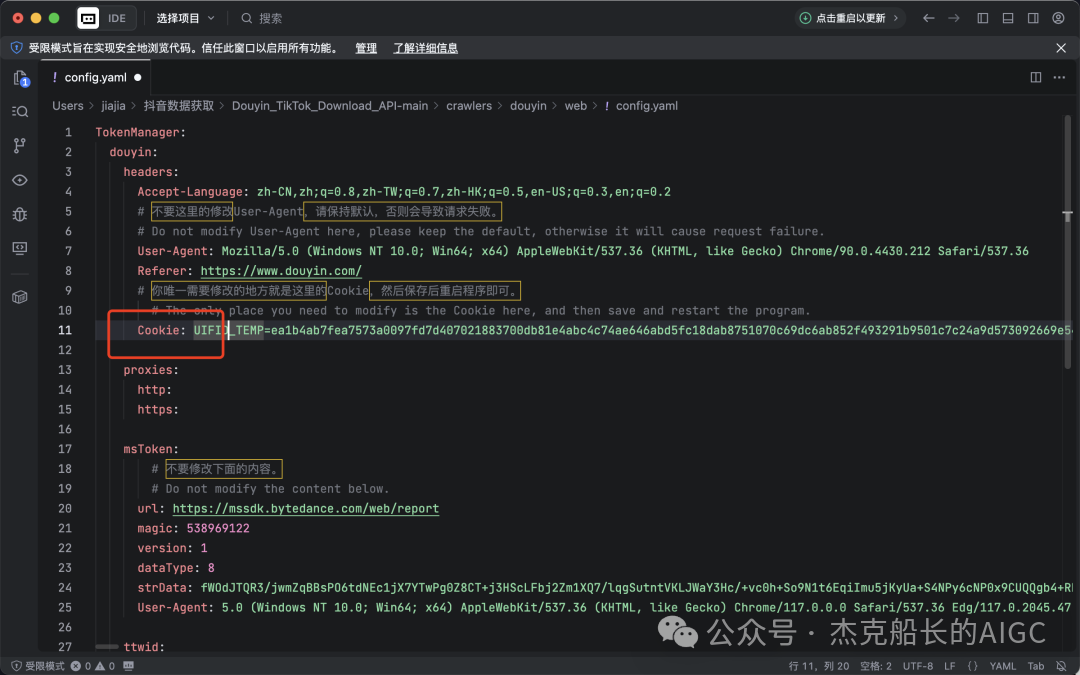Toggle the right sidebar layout icon
This screenshot has height=675, width=1080.
(1033, 18)
